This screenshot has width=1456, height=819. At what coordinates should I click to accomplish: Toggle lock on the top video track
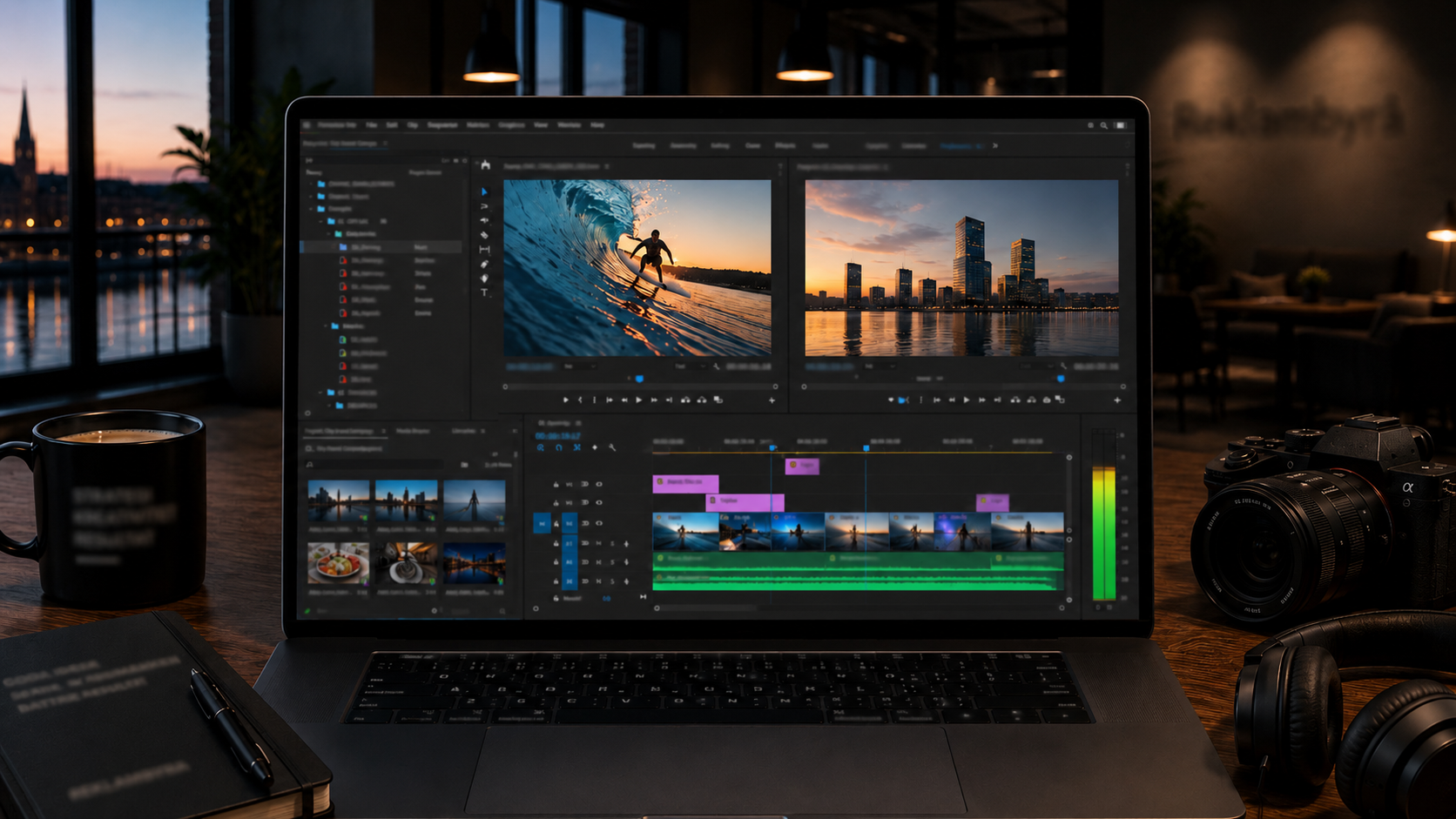[x=556, y=484]
